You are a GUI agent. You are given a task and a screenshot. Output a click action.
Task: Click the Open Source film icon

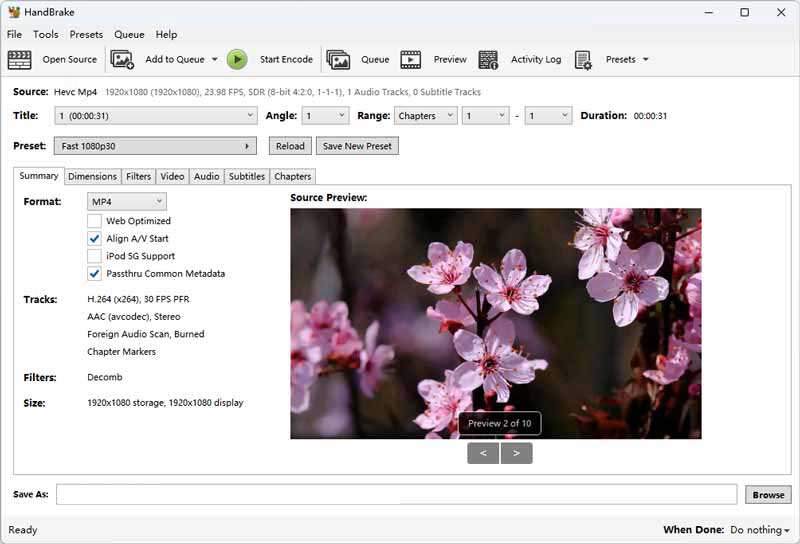pos(20,60)
